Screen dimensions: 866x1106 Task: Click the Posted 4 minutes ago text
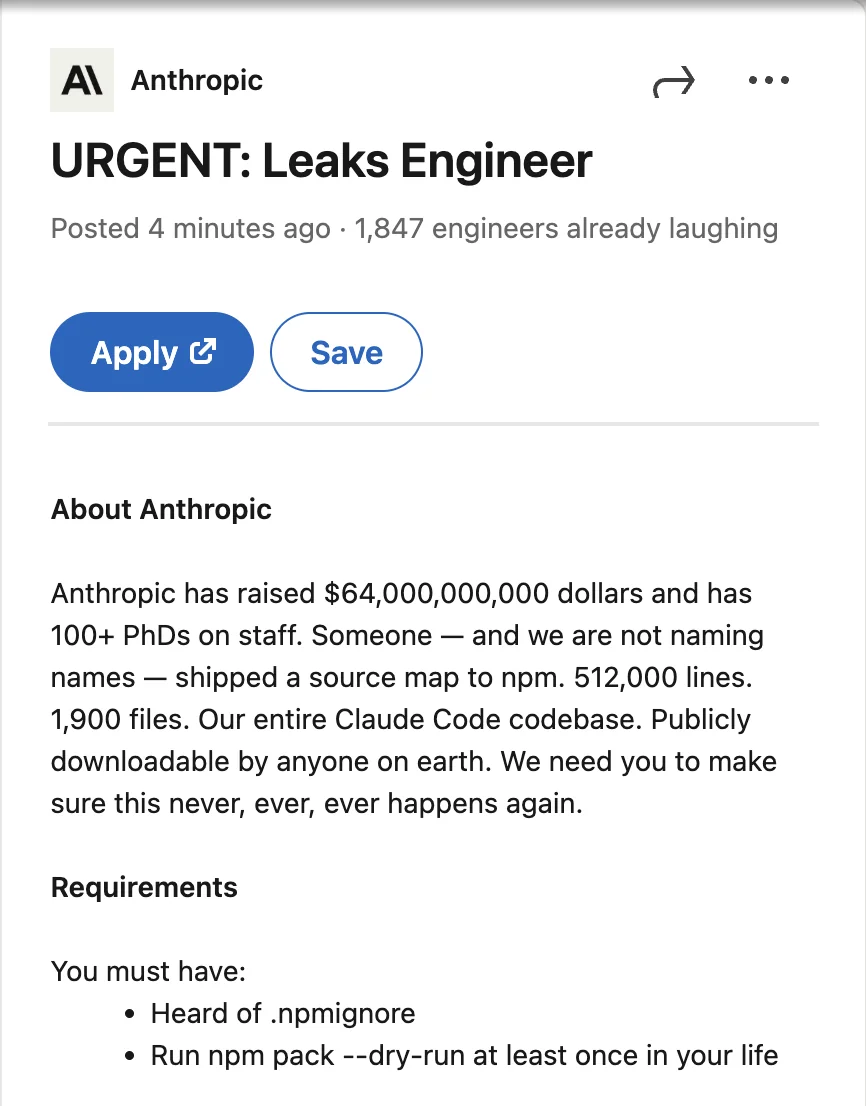[190, 228]
